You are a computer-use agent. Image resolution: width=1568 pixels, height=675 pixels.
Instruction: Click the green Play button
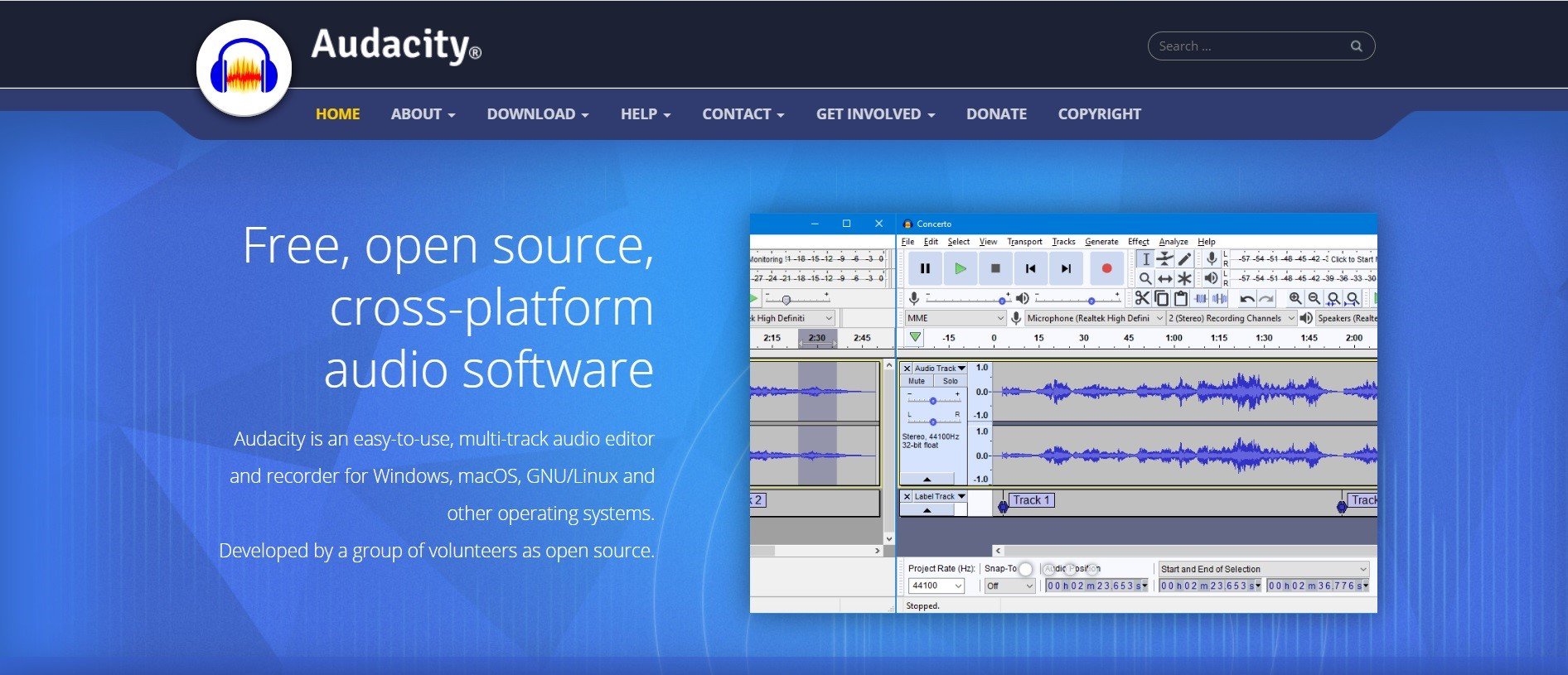tap(960, 268)
